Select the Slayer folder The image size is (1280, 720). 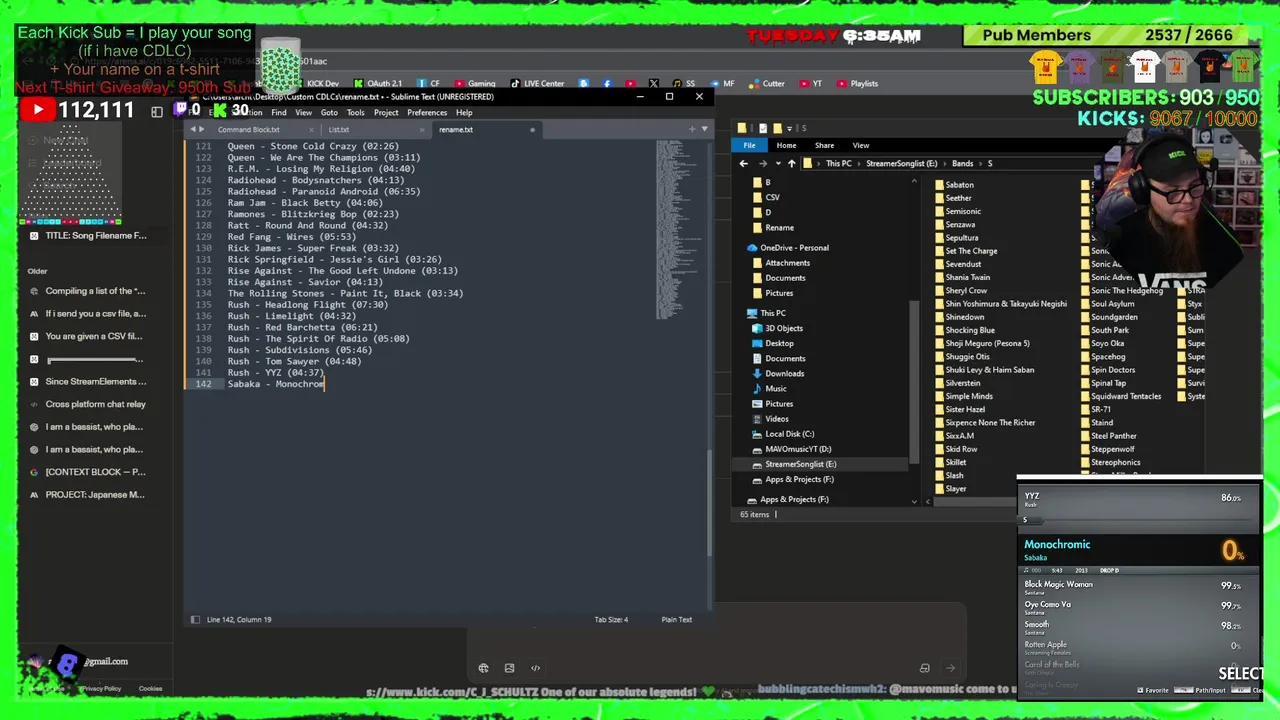[956, 488]
